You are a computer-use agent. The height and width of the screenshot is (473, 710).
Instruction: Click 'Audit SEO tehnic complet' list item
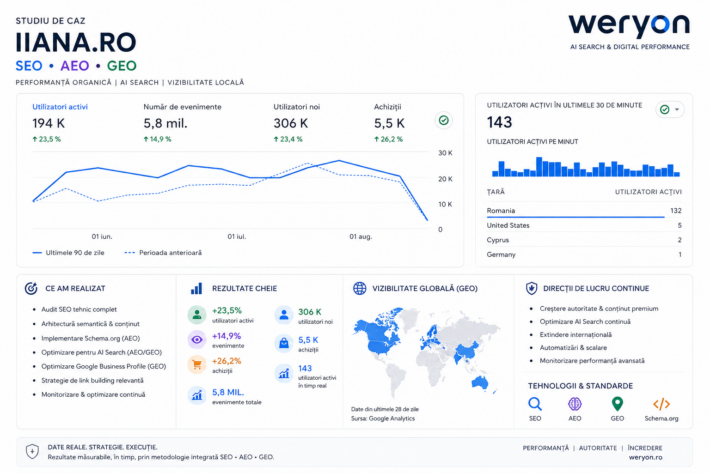(x=79, y=309)
